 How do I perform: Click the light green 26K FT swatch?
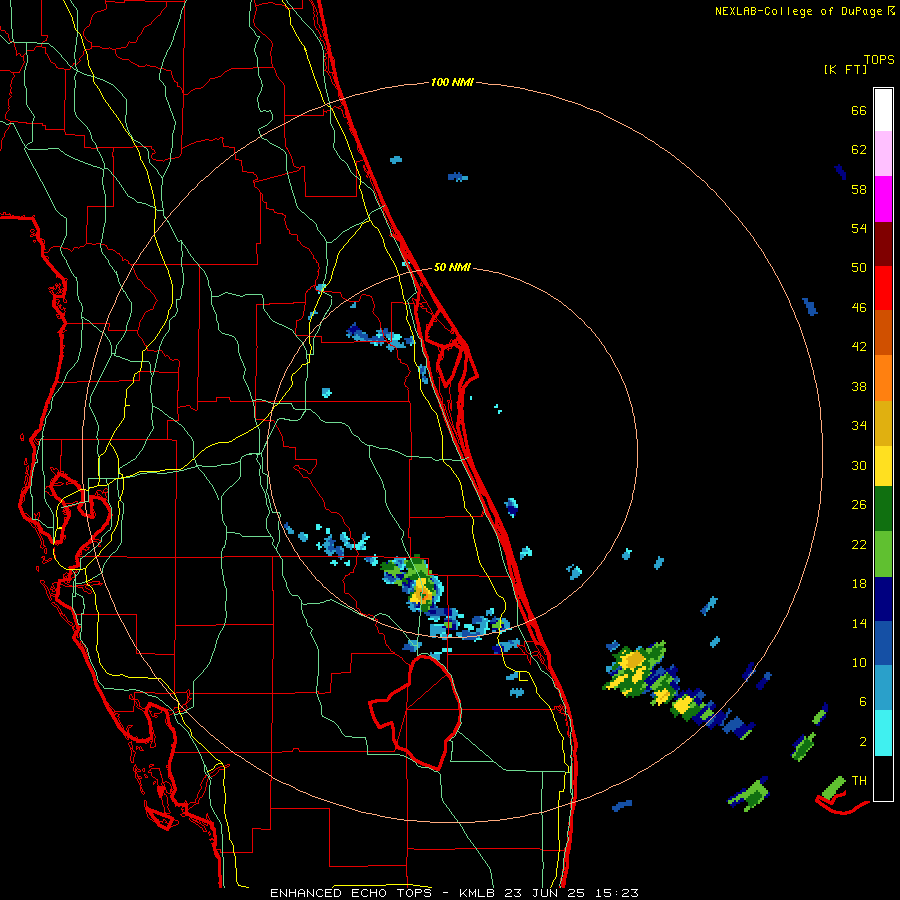pyautogui.click(x=883, y=554)
